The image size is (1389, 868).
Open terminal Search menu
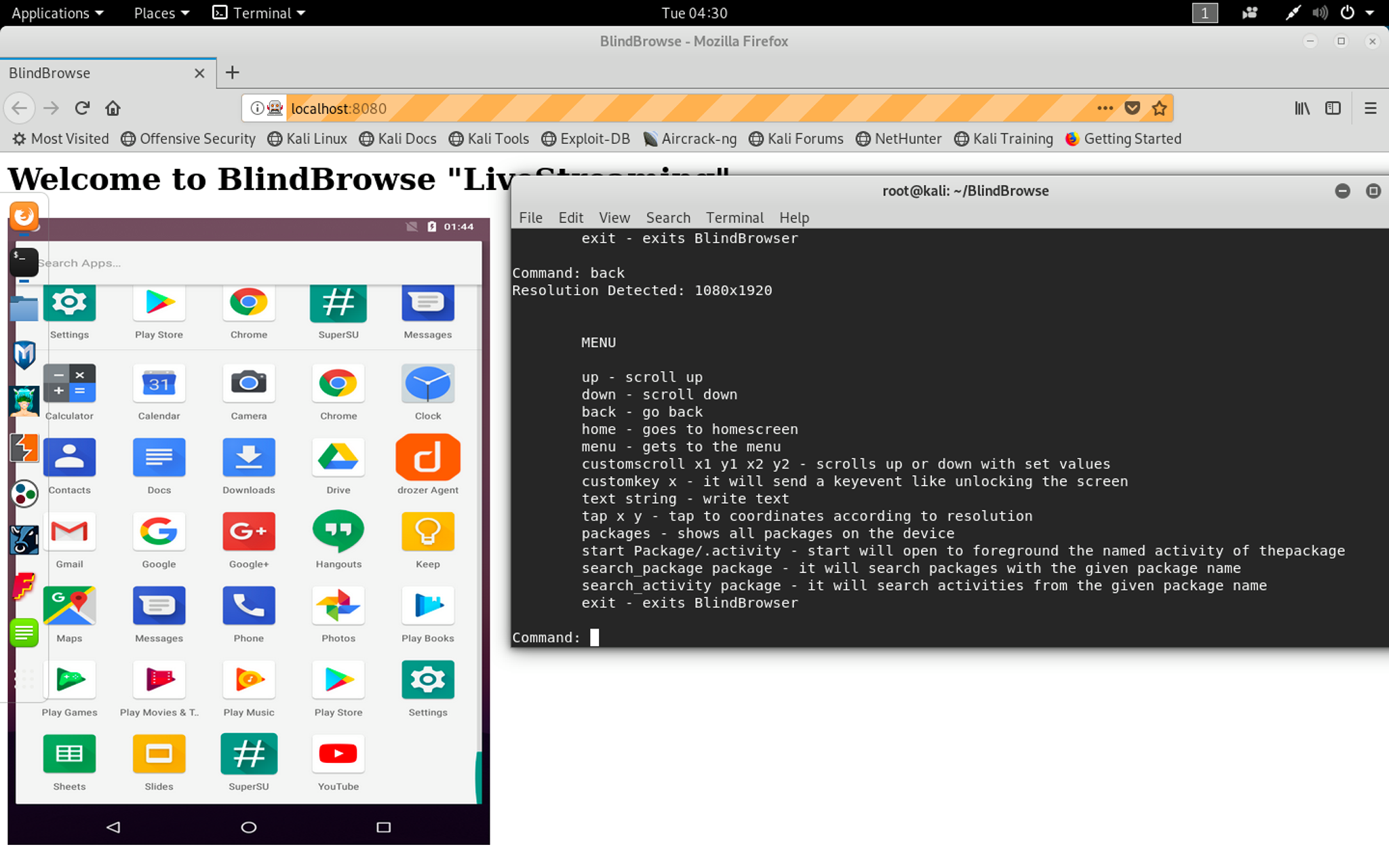(667, 218)
